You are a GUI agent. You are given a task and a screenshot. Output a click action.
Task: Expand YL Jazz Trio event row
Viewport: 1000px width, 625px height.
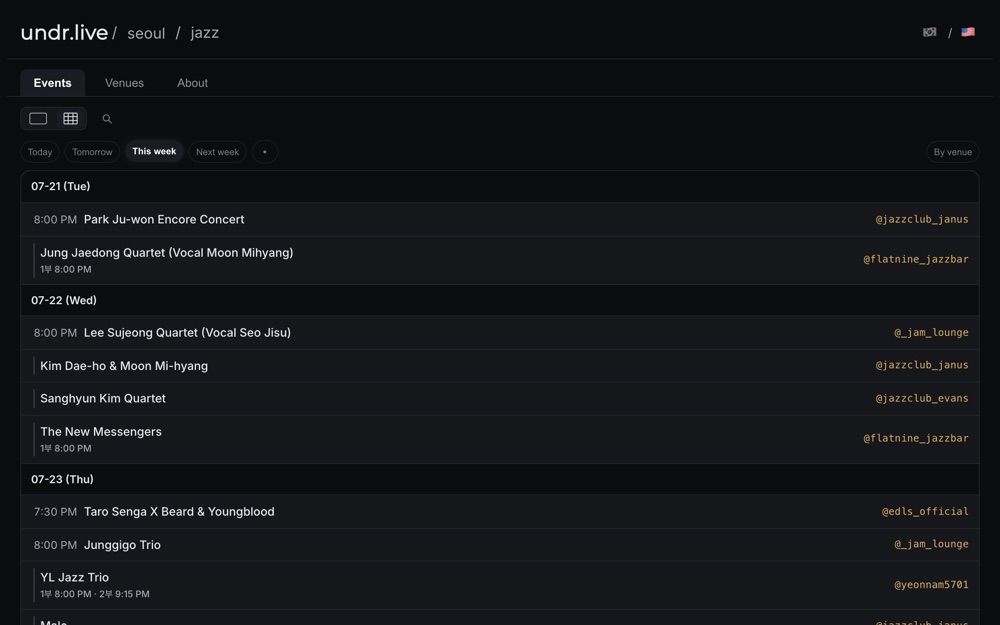tap(499, 585)
